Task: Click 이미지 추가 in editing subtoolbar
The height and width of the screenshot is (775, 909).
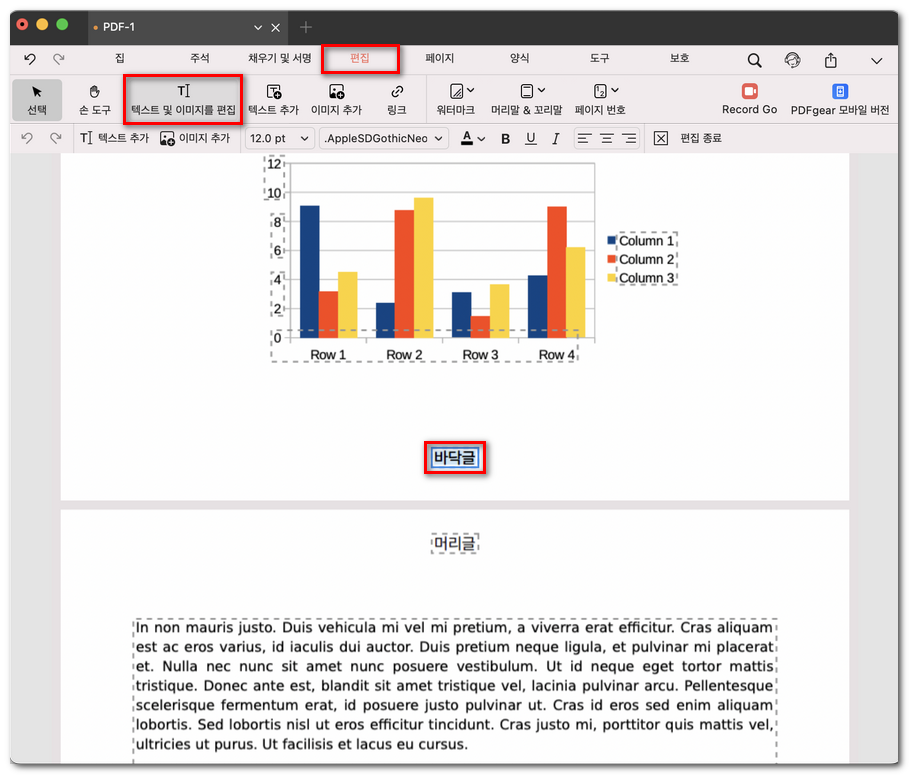Action: tap(195, 138)
